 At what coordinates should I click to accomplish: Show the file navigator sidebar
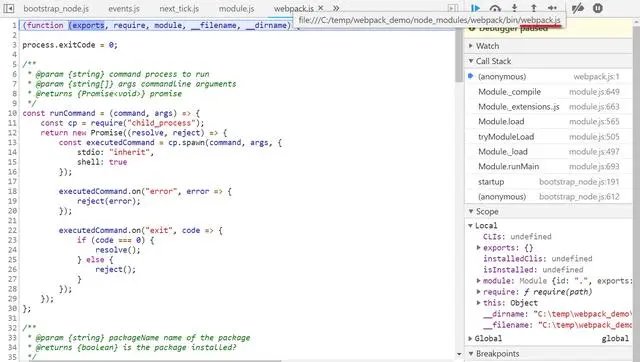(9, 8)
